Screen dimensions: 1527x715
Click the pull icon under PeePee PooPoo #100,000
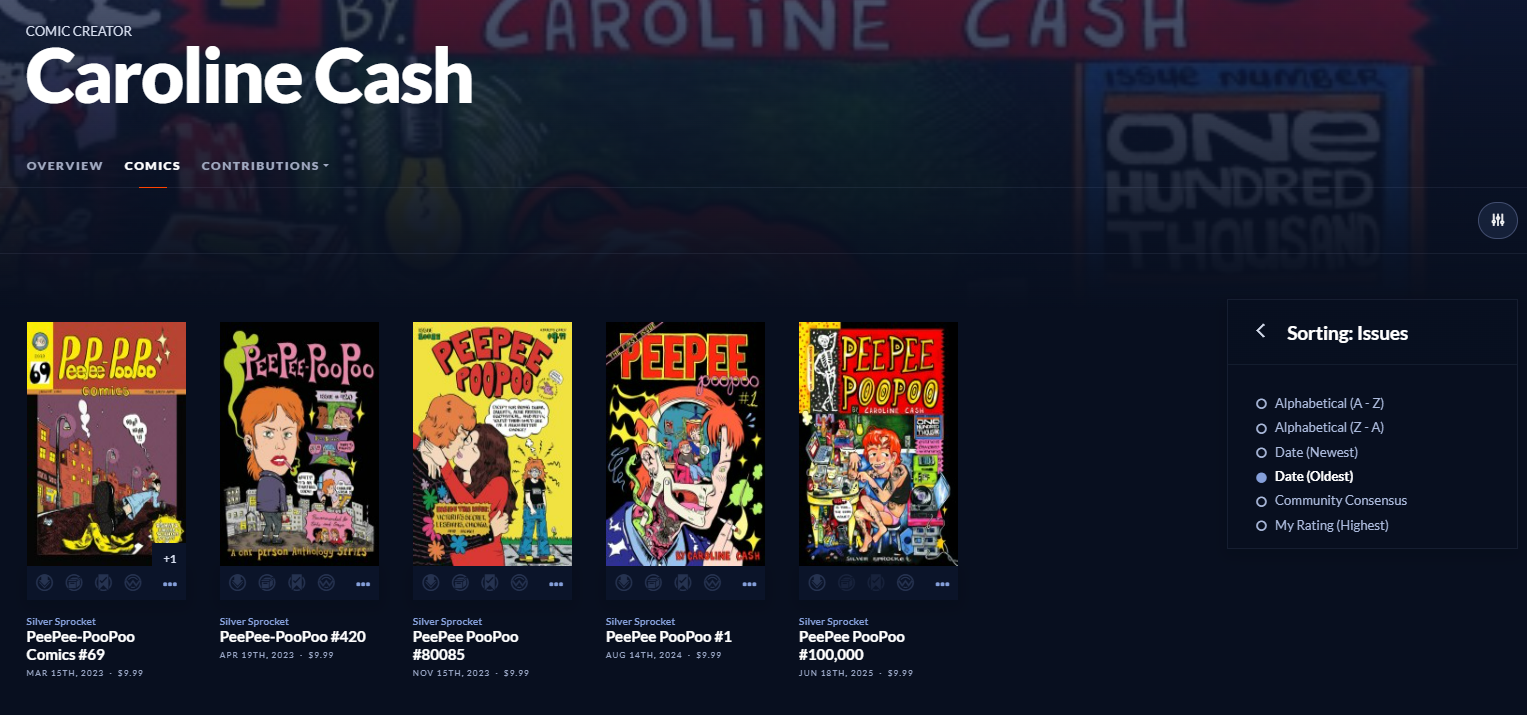click(x=816, y=582)
